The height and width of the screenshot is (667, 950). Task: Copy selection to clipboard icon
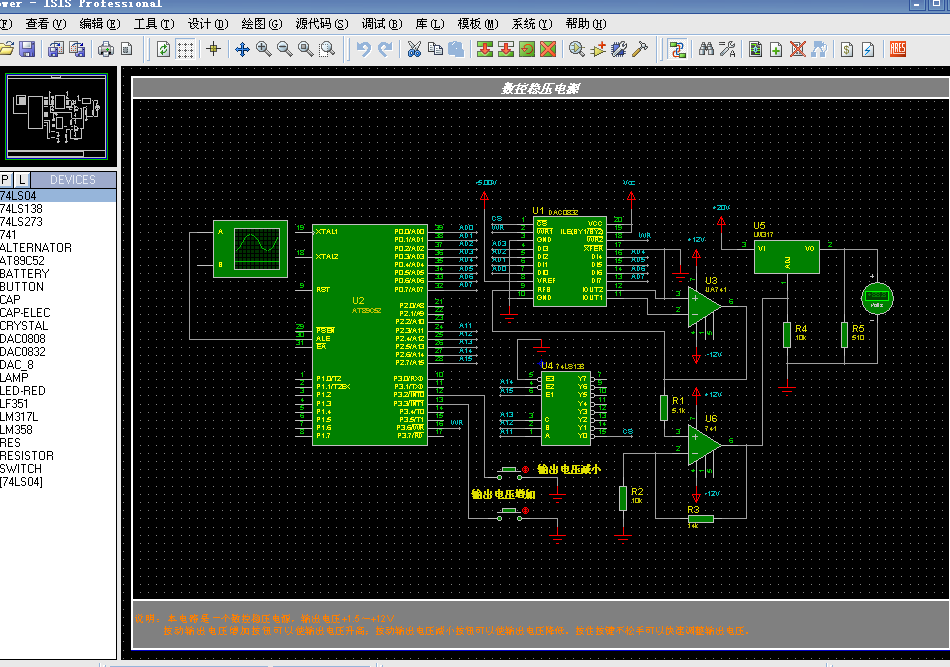click(435, 49)
